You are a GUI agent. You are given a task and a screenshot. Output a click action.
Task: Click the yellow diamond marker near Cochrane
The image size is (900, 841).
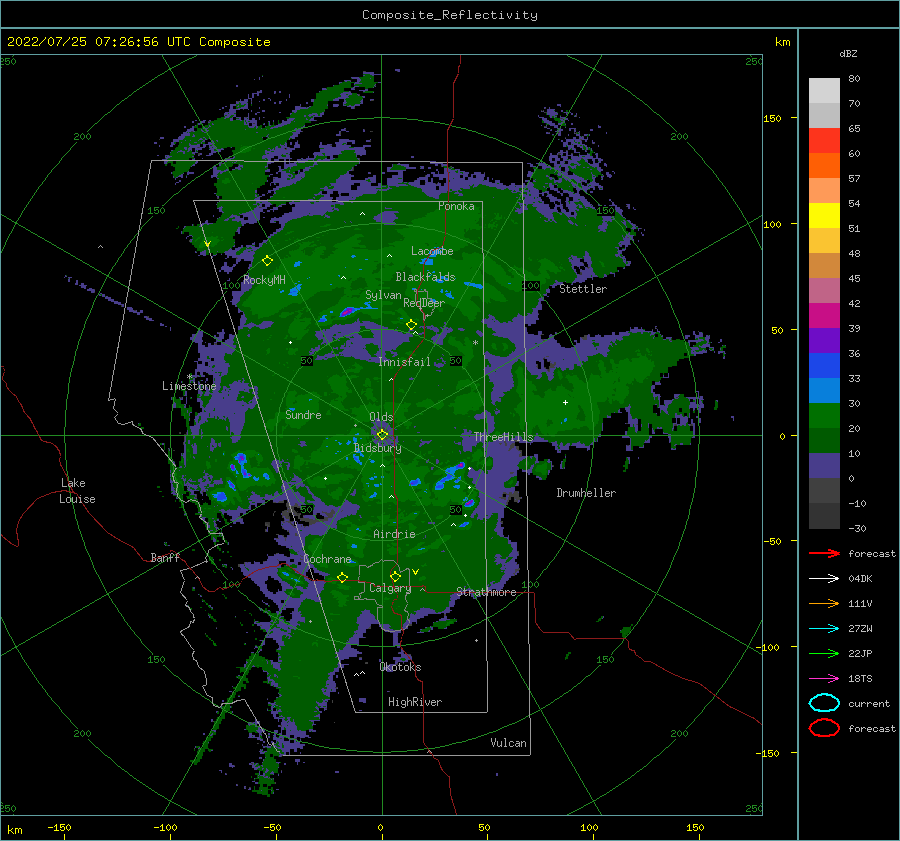[342, 577]
